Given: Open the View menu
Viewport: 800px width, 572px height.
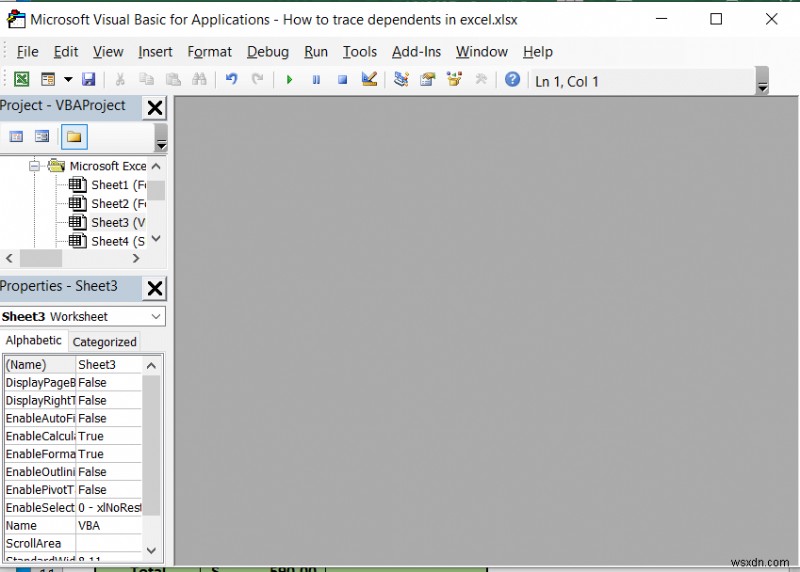Looking at the screenshot, I should pyautogui.click(x=108, y=52).
